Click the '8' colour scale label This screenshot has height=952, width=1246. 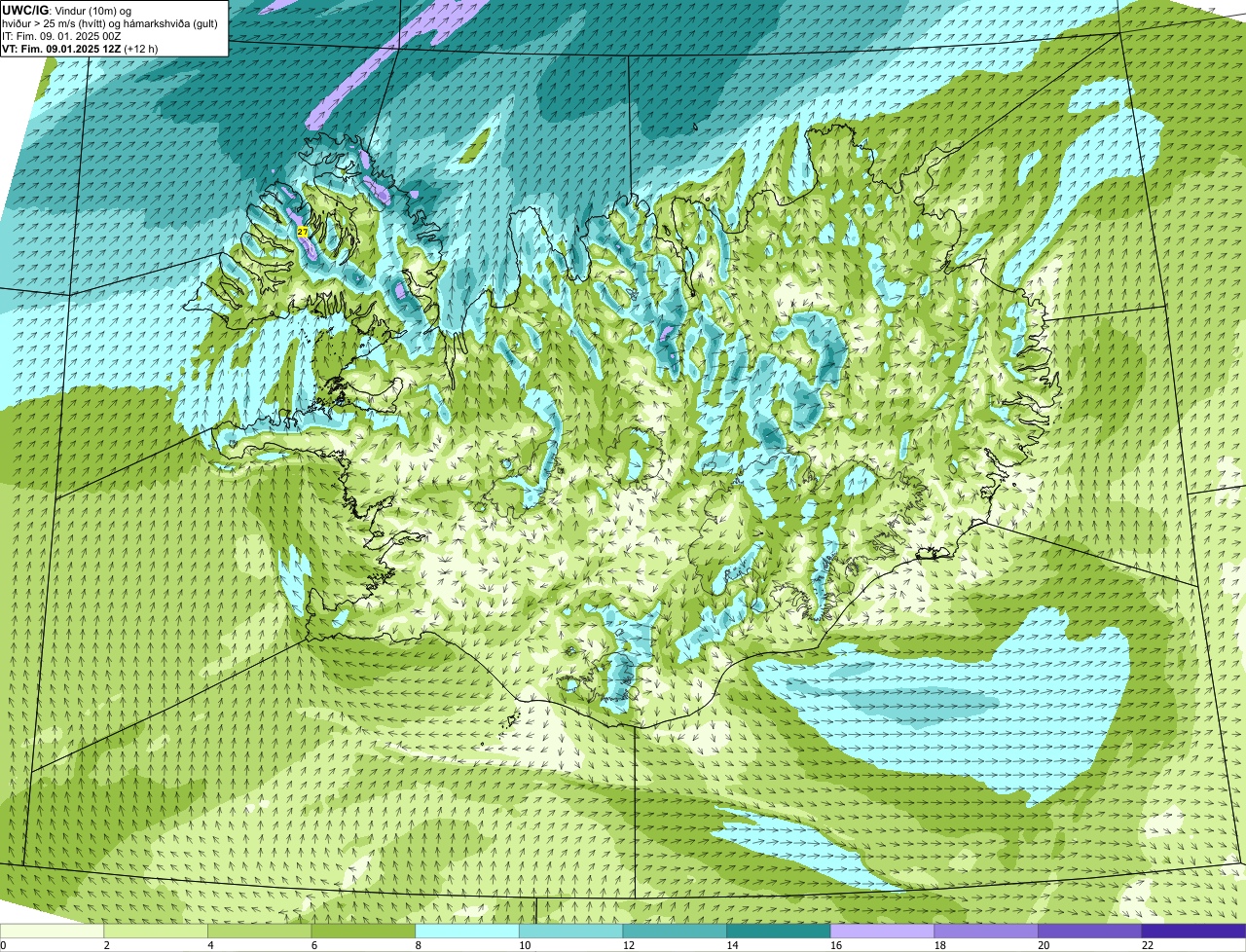418,945
